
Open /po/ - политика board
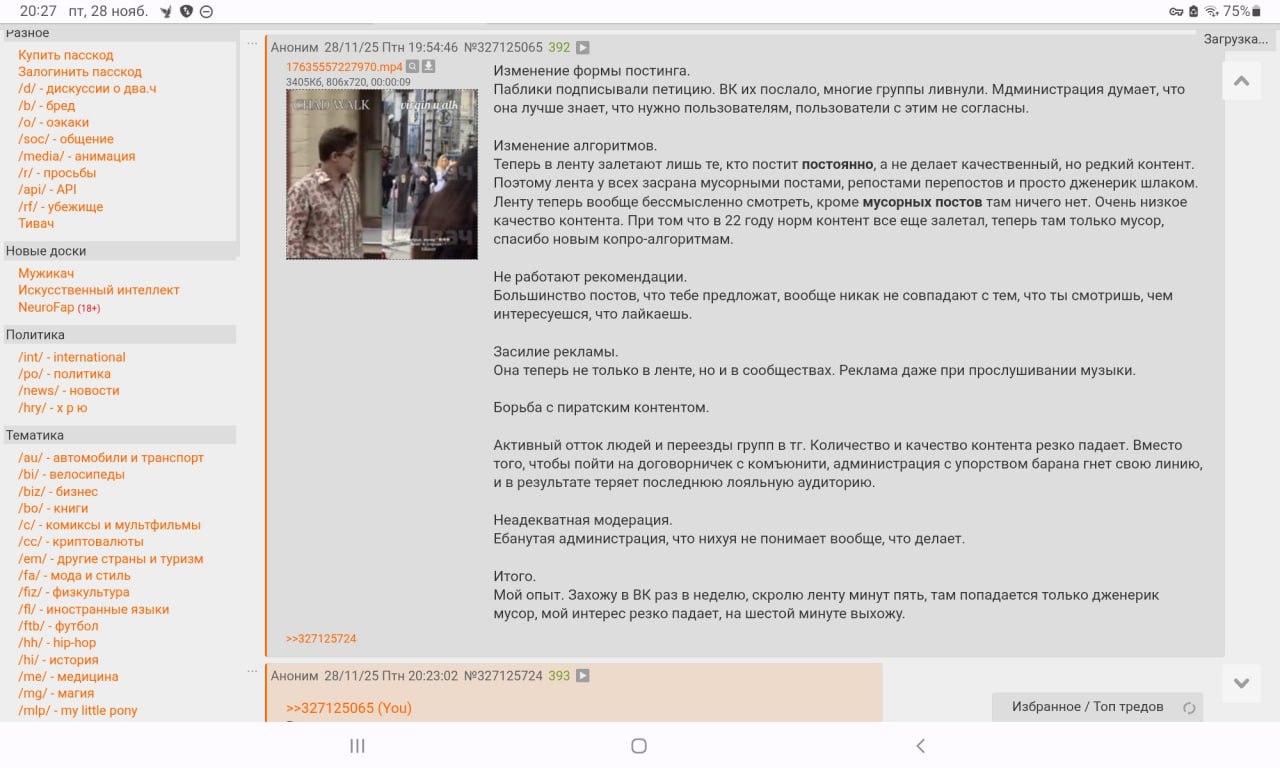[x=64, y=374]
